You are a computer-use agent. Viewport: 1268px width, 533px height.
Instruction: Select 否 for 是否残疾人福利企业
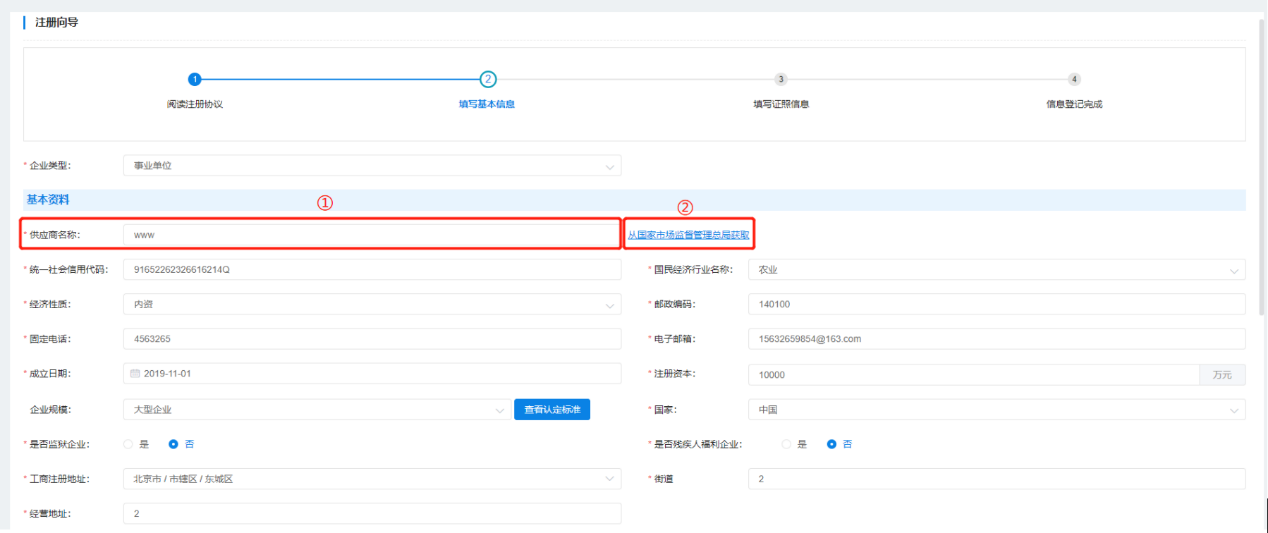point(832,444)
